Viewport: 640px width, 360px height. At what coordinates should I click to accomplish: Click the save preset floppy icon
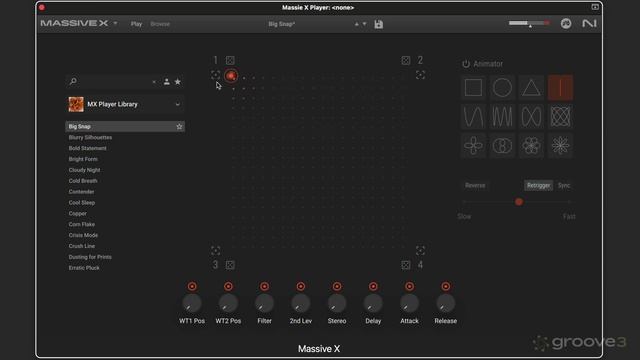click(379, 24)
